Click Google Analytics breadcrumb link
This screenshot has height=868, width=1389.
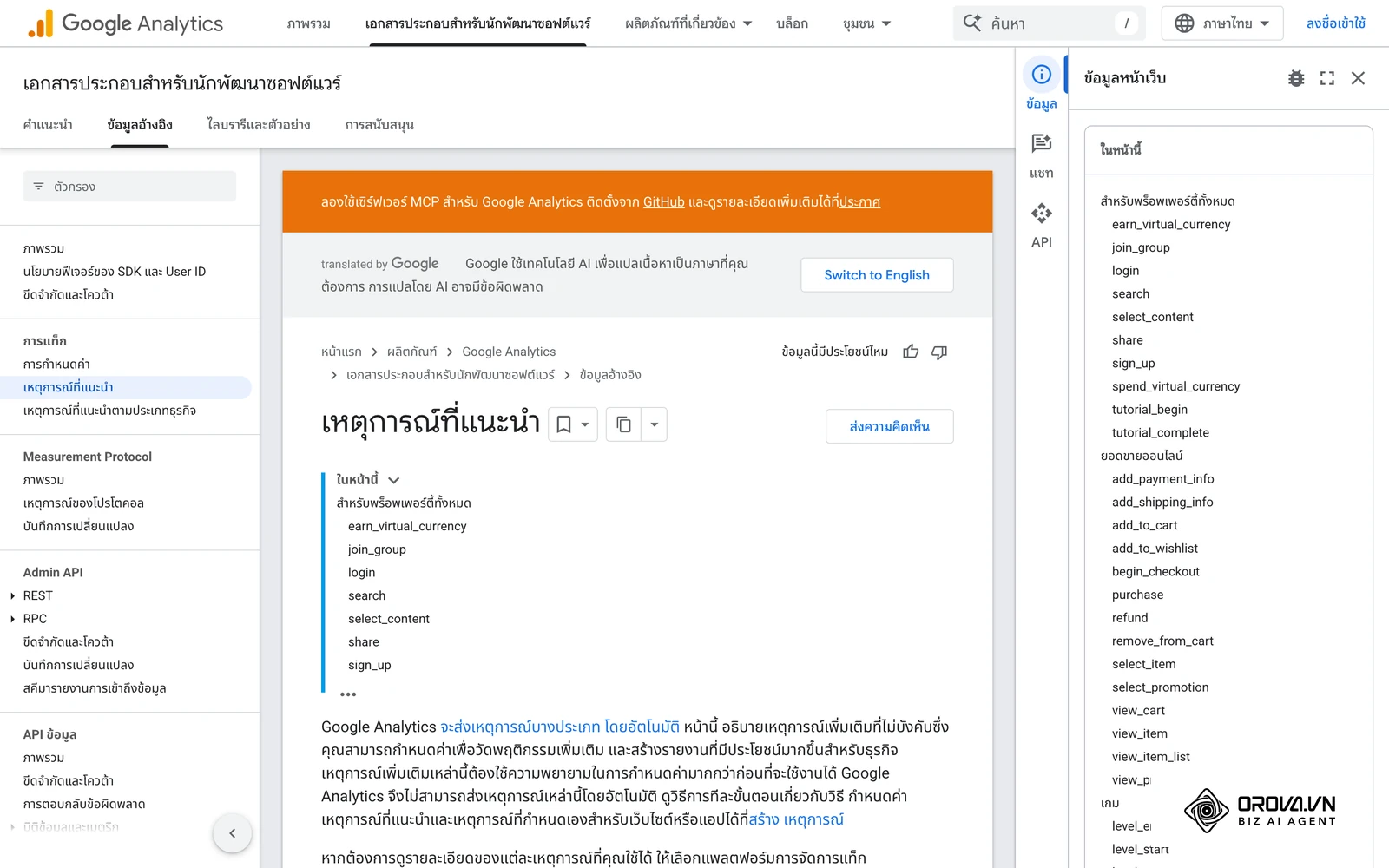(509, 352)
